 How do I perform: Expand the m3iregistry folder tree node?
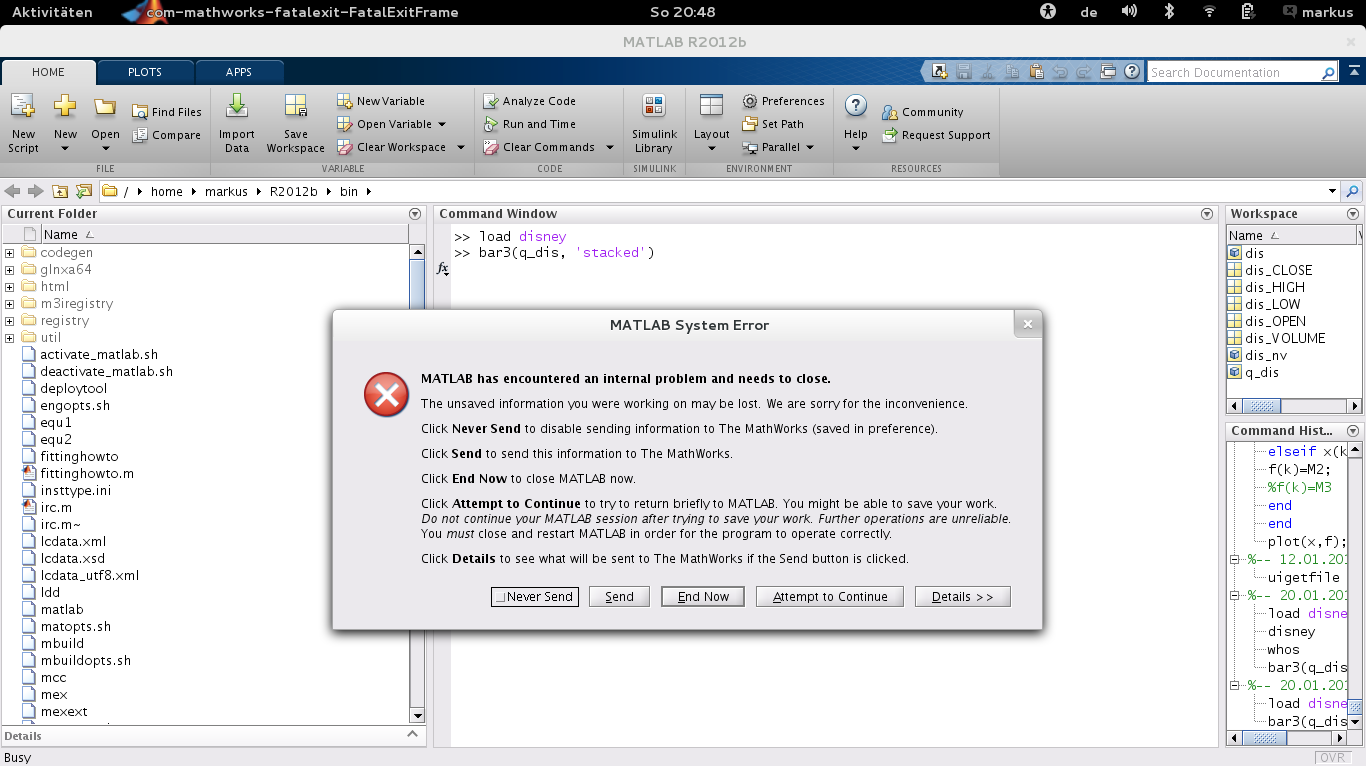[10, 304]
